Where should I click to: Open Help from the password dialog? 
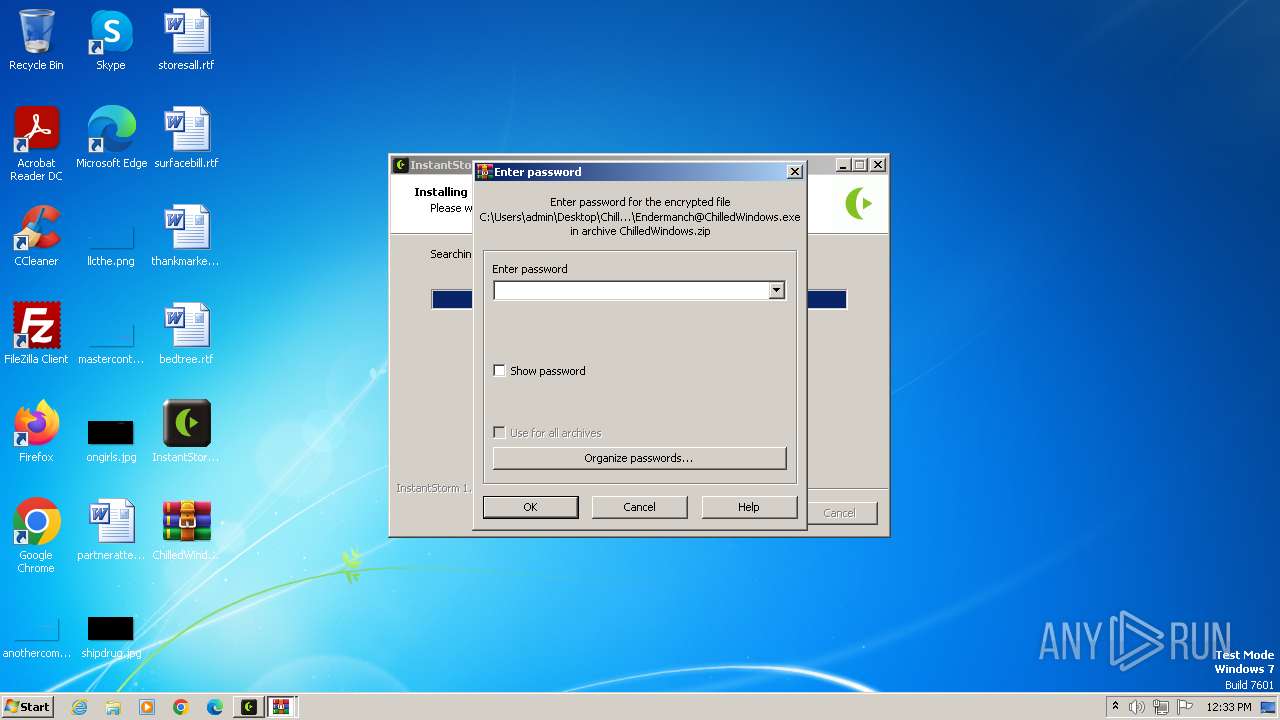point(749,507)
